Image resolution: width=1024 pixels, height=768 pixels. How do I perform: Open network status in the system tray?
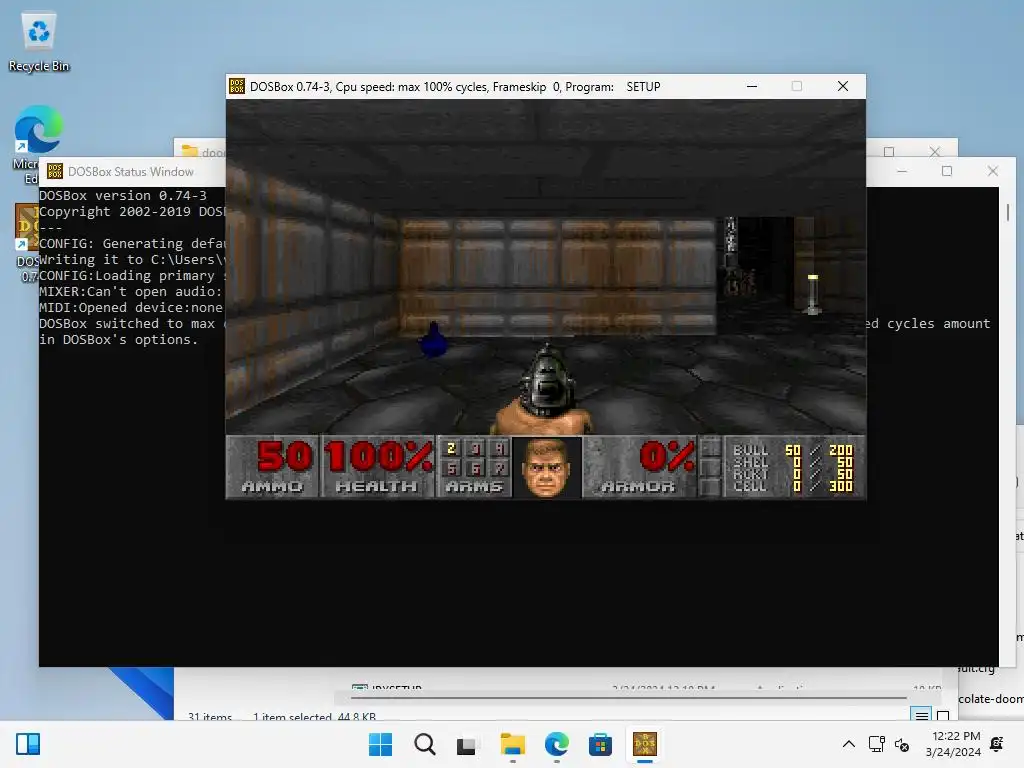point(876,744)
